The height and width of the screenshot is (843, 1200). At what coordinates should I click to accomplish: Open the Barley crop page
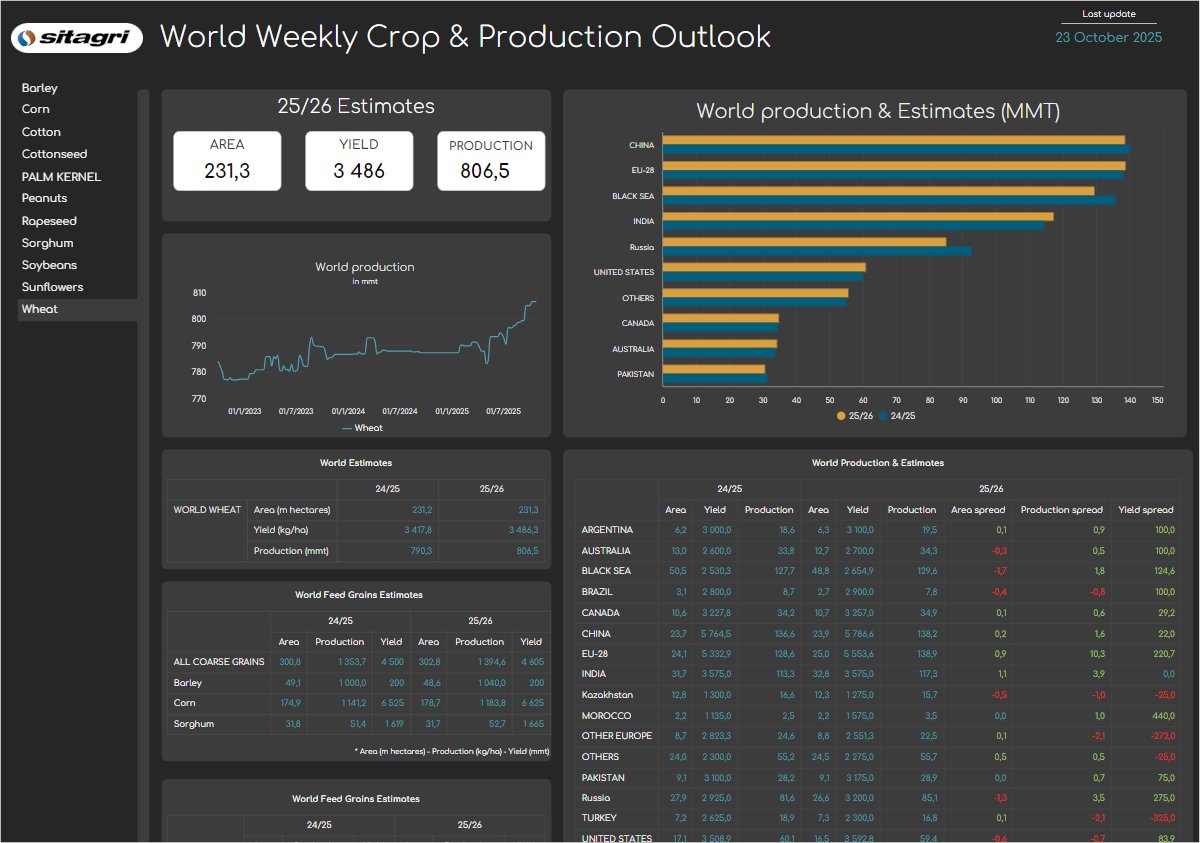(x=38, y=87)
